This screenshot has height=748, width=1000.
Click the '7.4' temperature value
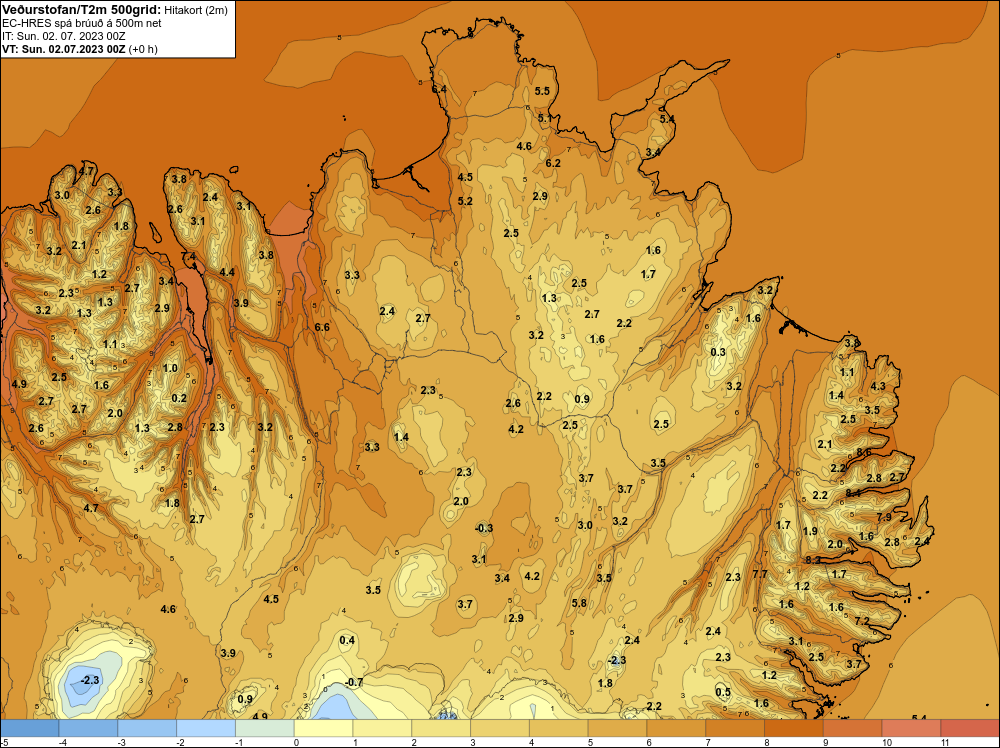[189, 256]
